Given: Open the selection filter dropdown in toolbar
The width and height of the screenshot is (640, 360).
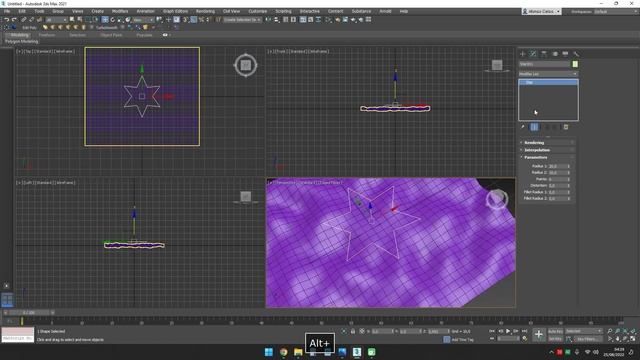Looking at the screenshot, I should 56,20.
